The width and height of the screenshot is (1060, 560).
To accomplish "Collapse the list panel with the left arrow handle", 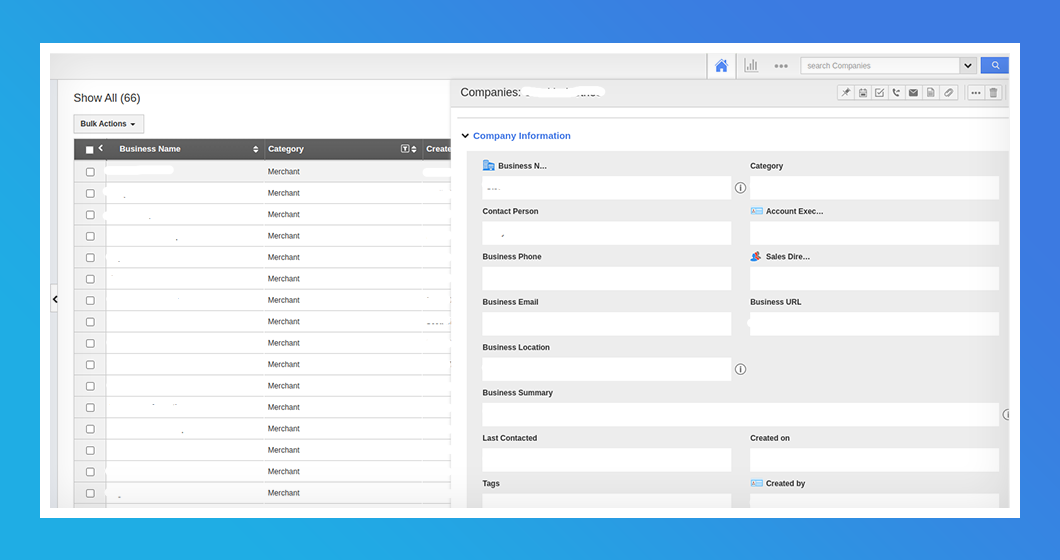I will (x=55, y=299).
